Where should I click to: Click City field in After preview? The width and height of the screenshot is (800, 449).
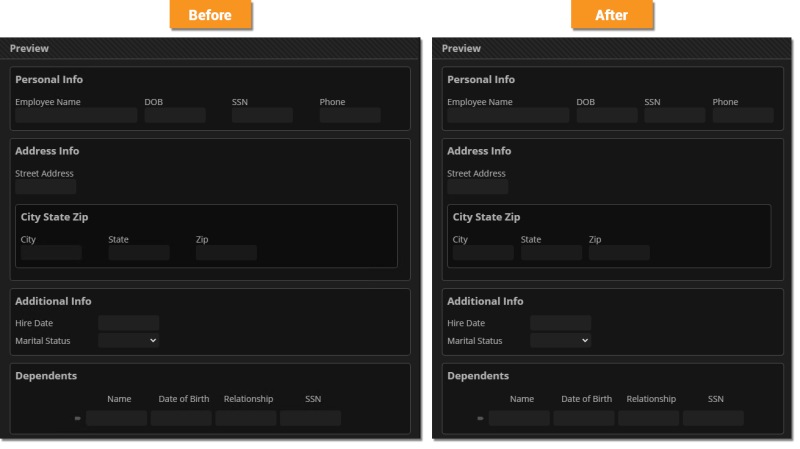pyautogui.click(x=483, y=253)
